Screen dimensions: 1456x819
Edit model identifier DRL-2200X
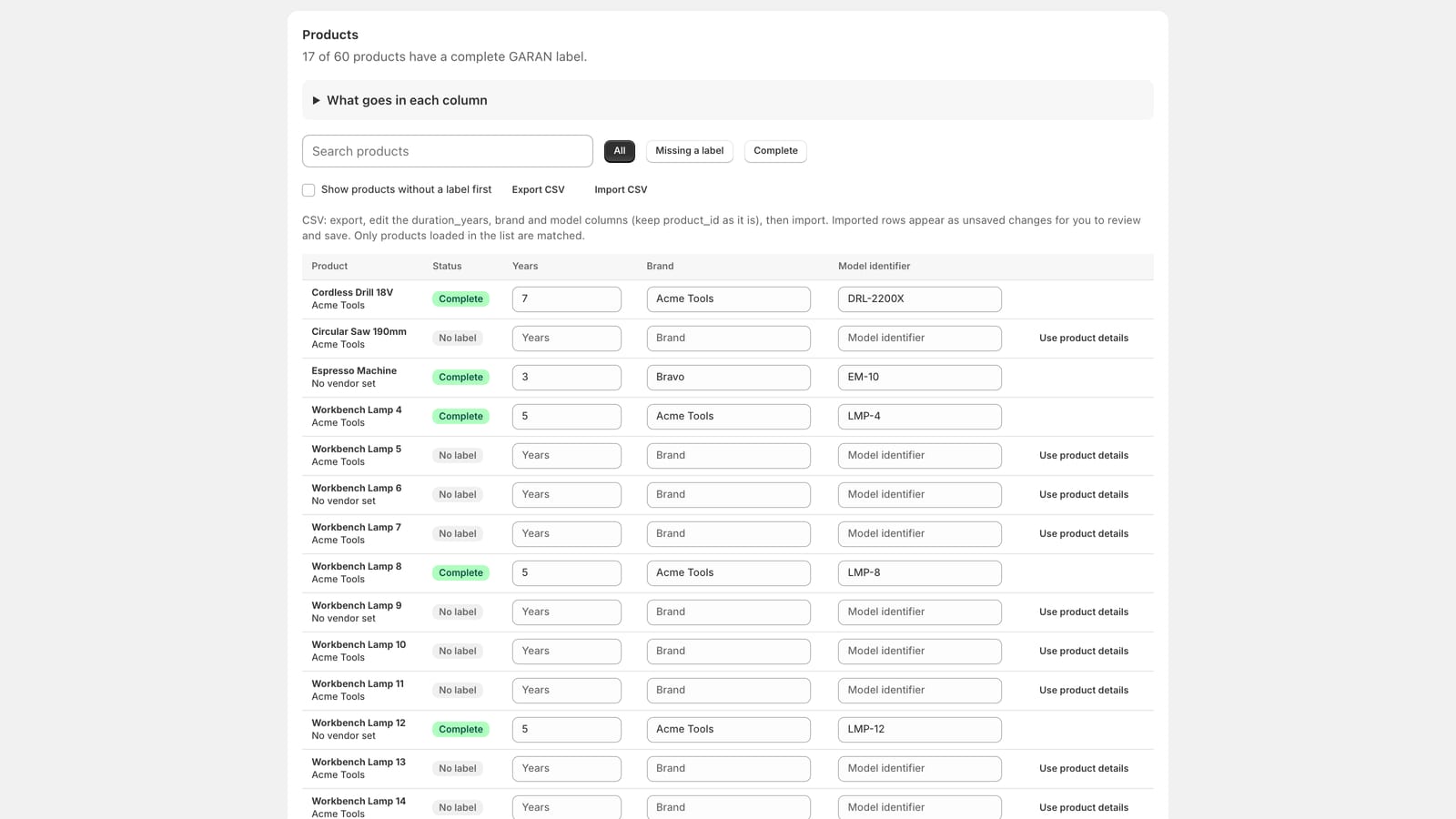(x=919, y=299)
